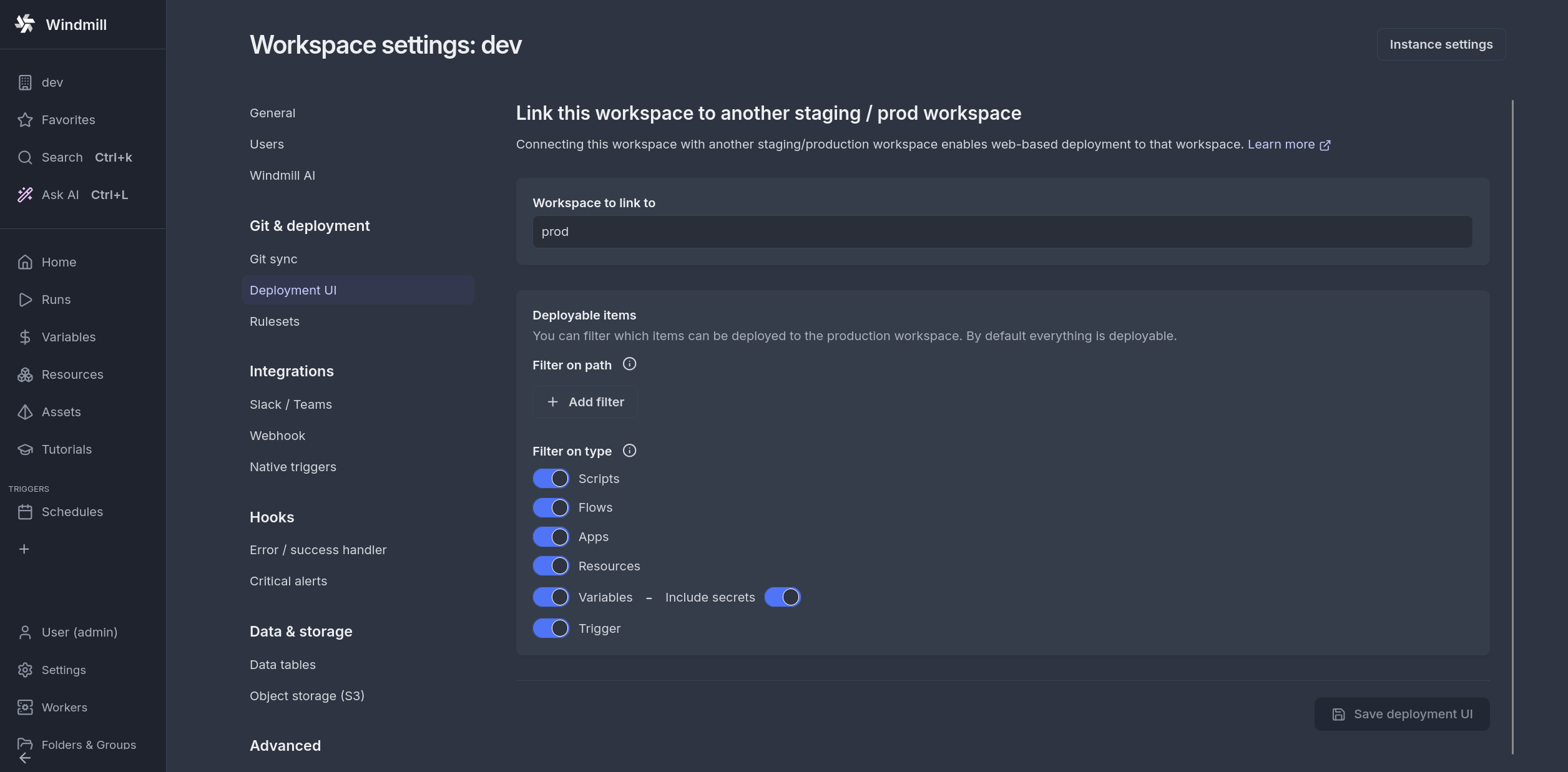Image resolution: width=1568 pixels, height=772 pixels.
Task: Open Resources via its cubes icon
Action: (x=25, y=374)
